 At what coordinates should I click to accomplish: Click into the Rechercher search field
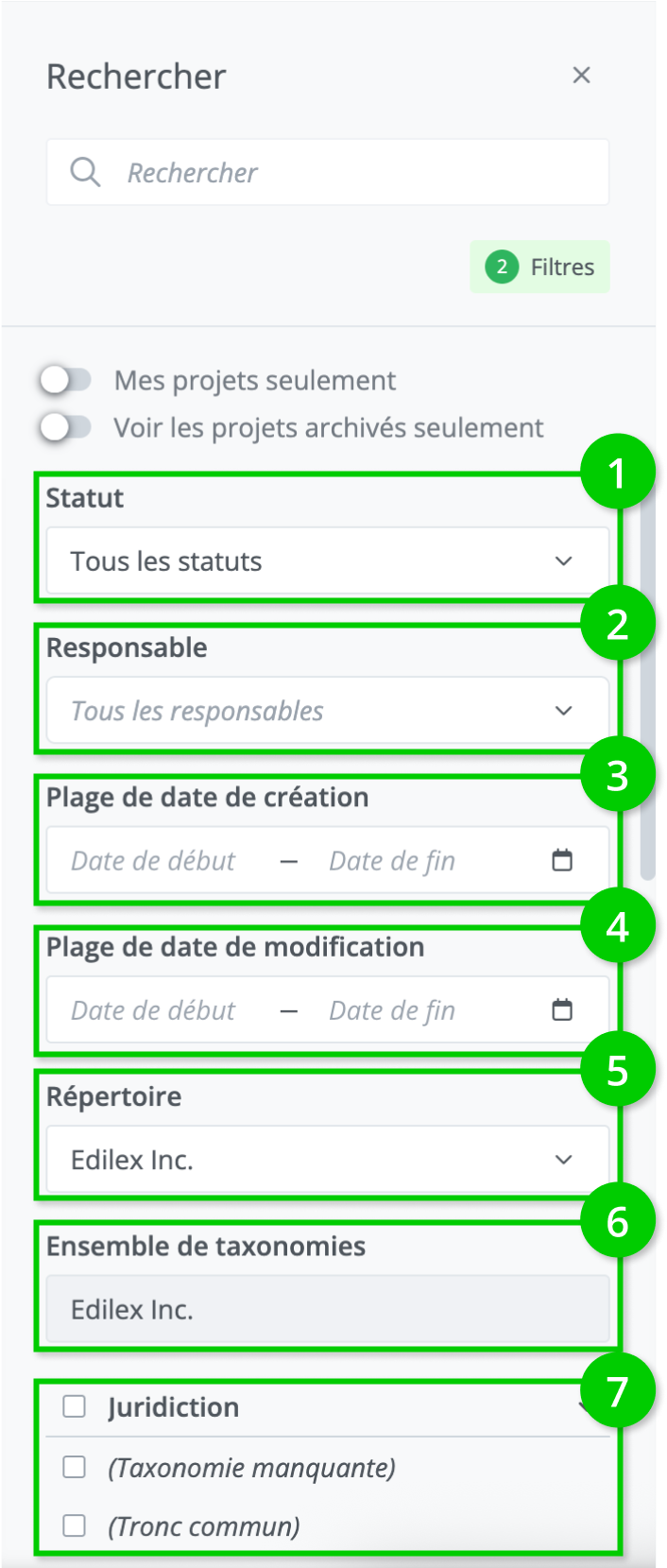pos(359,173)
